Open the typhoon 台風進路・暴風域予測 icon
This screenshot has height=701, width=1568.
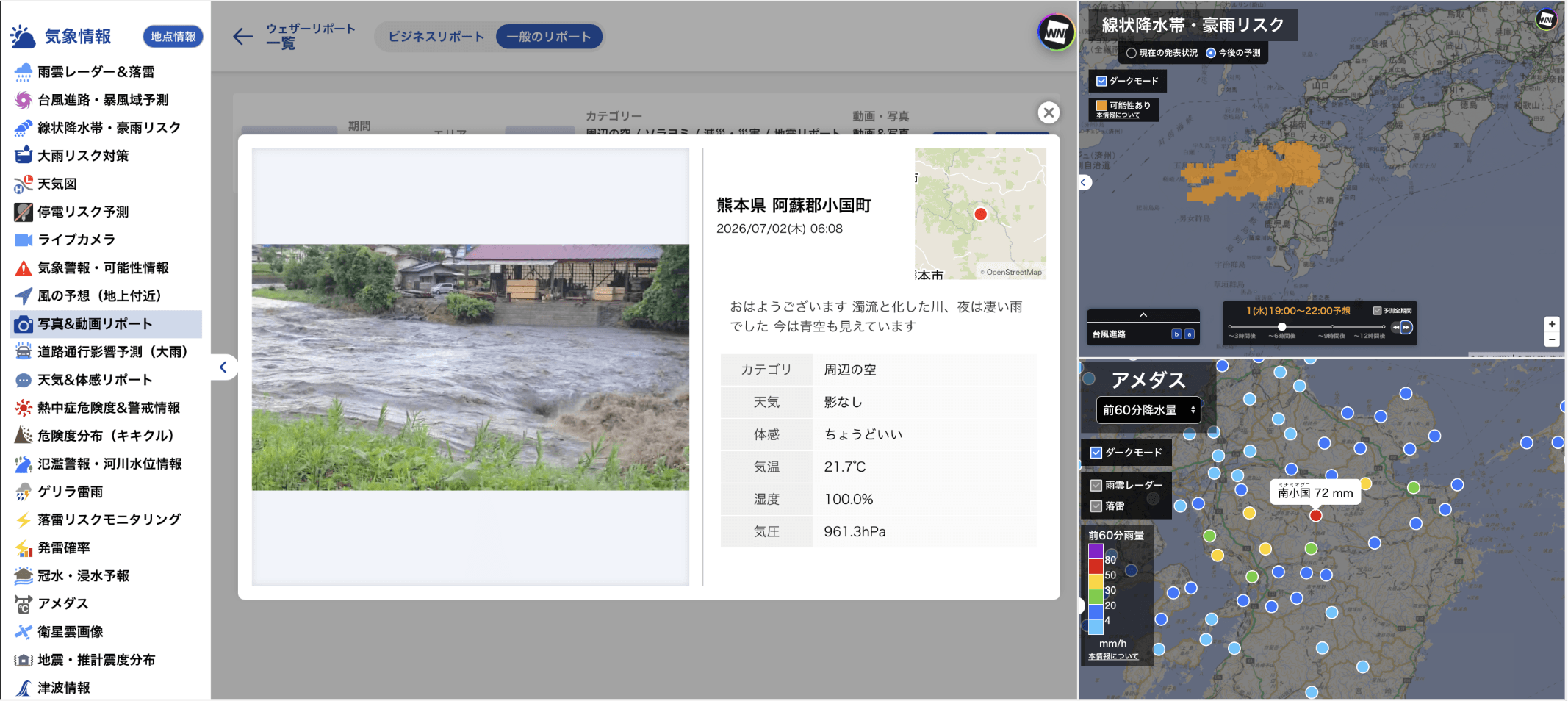click(24, 100)
